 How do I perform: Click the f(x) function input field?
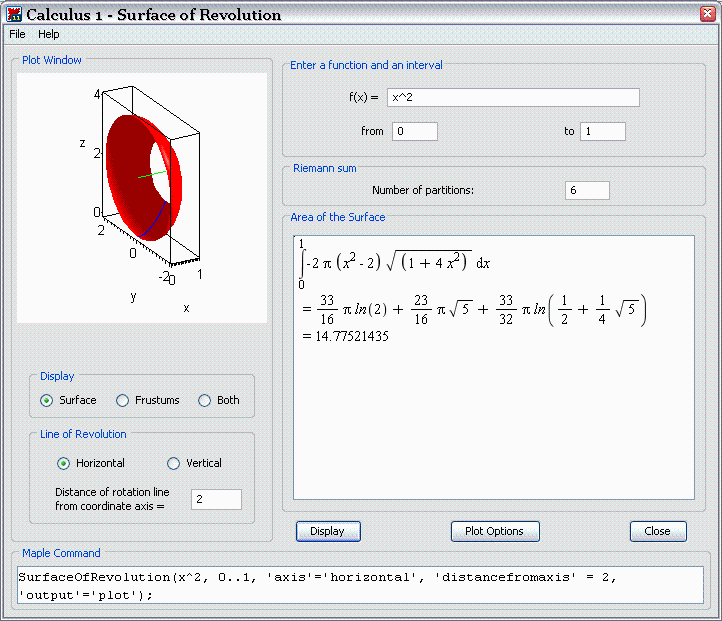pyautogui.click(x=512, y=97)
